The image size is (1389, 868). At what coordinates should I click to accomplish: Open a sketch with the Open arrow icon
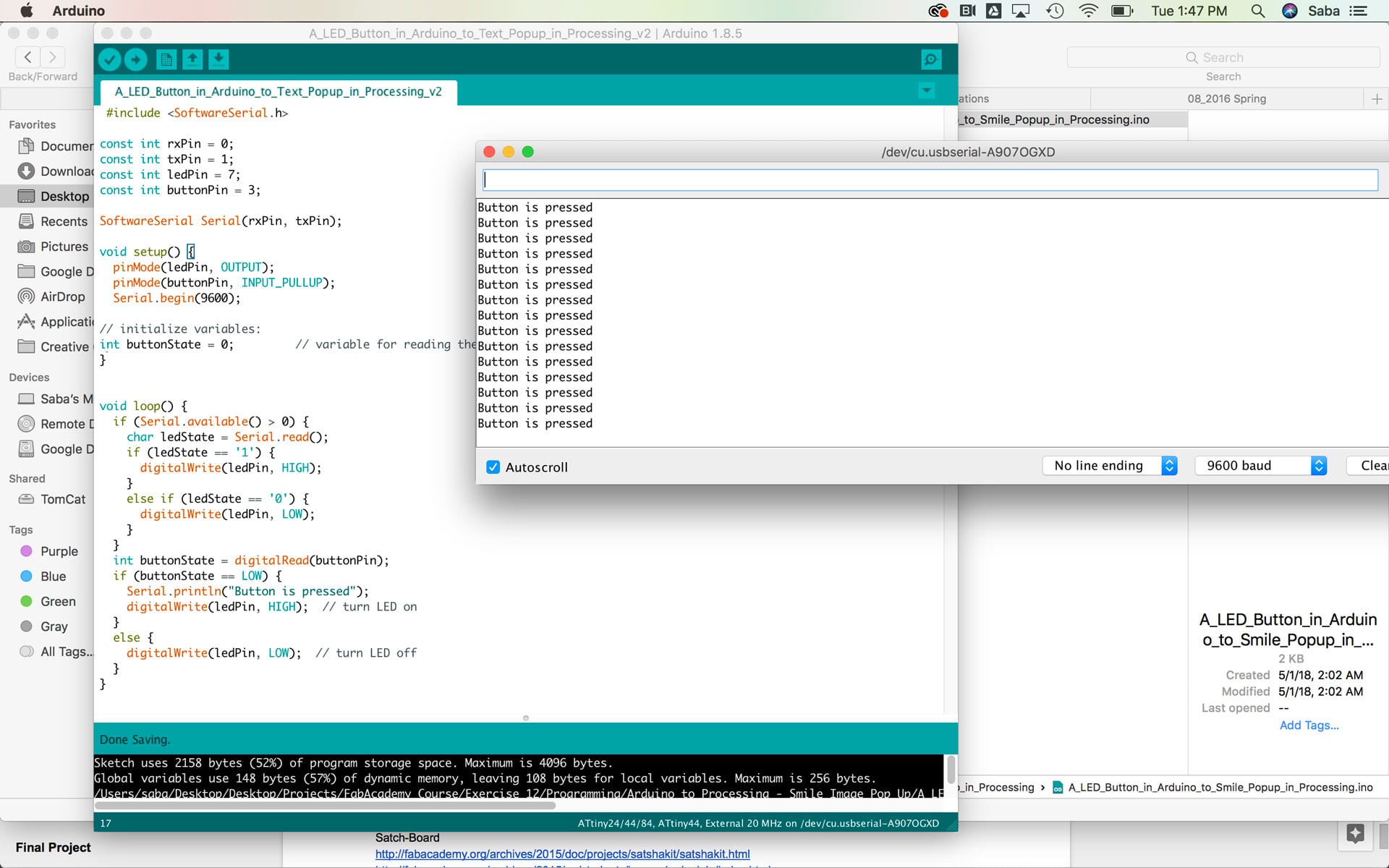(192, 59)
